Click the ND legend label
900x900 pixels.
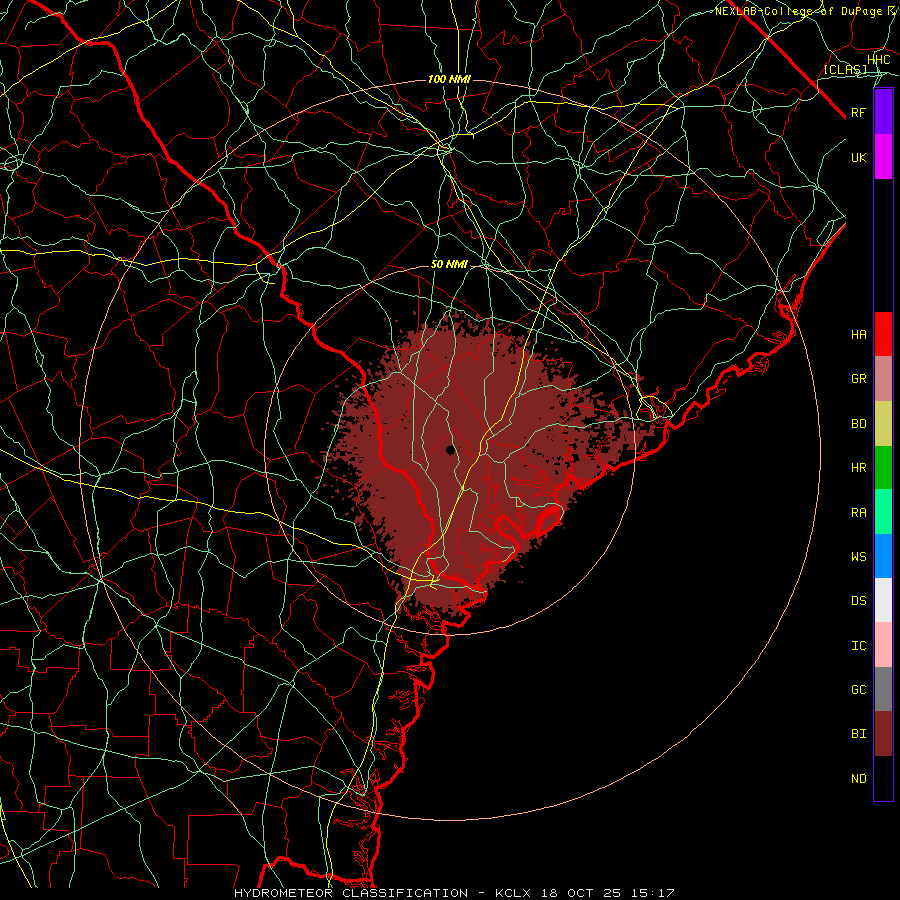[858, 779]
